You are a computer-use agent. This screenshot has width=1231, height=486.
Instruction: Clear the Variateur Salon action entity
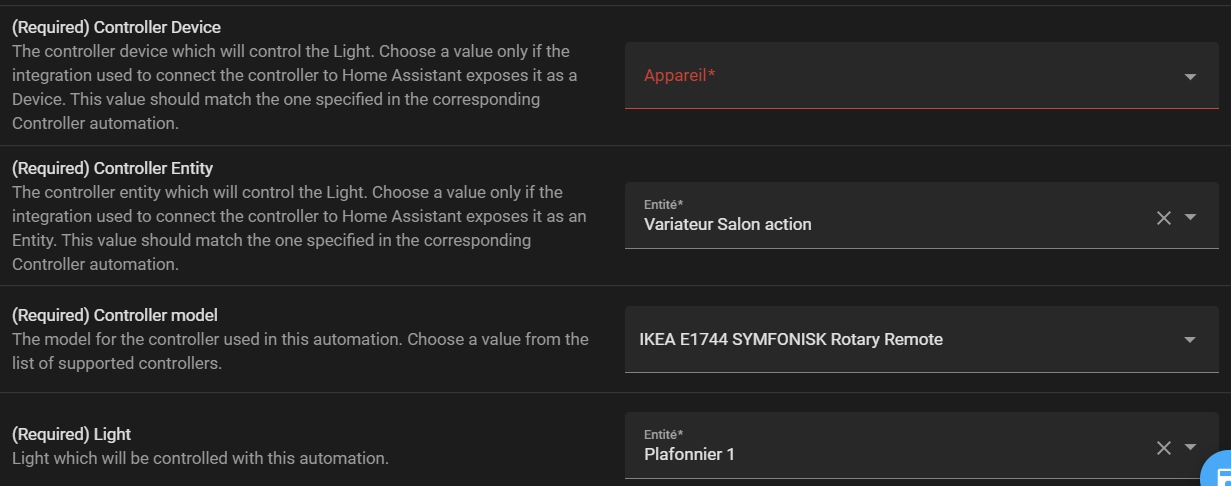click(1164, 218)
